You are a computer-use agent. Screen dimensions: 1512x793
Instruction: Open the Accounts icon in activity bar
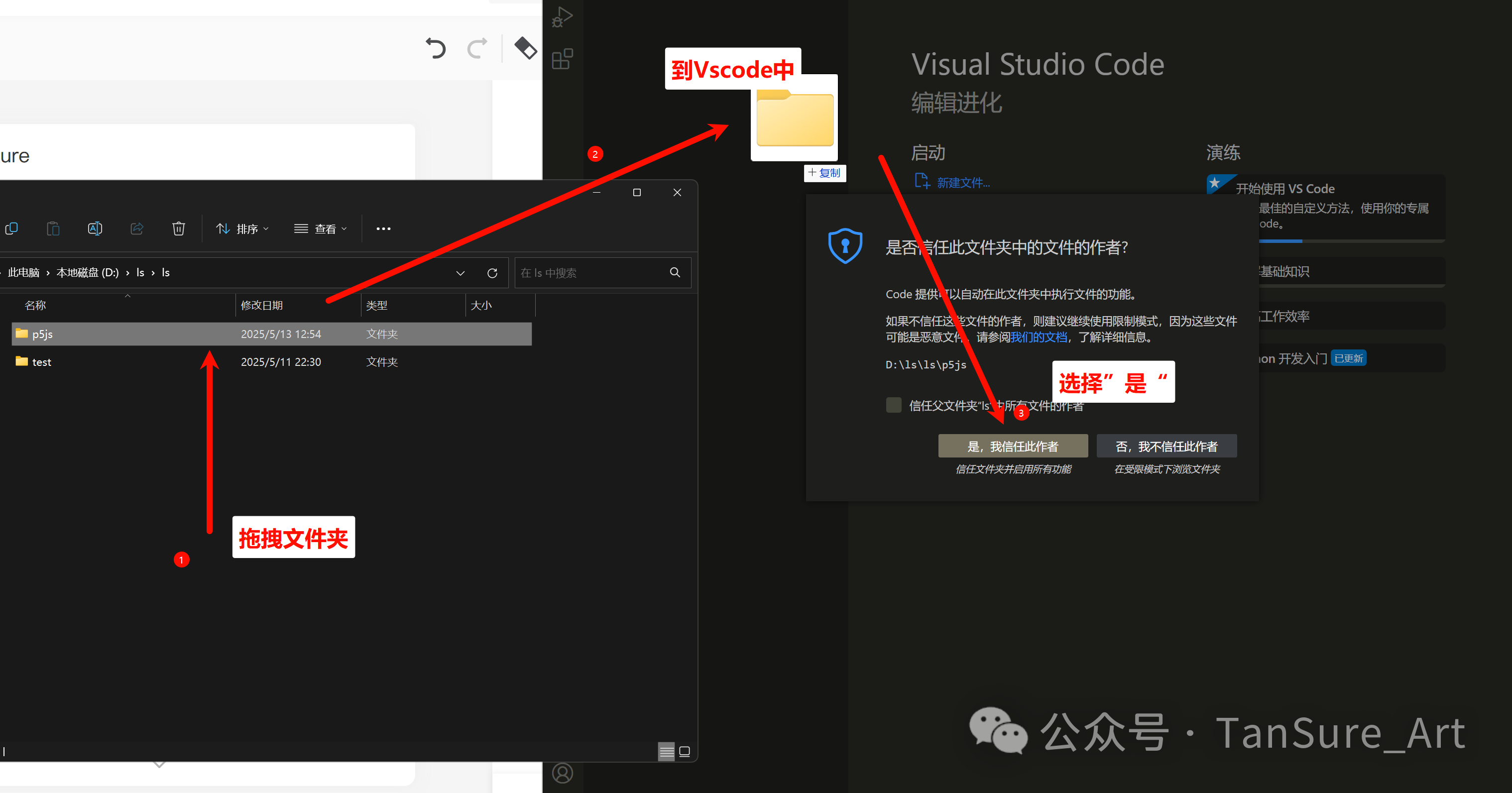[x=562, y=773]
